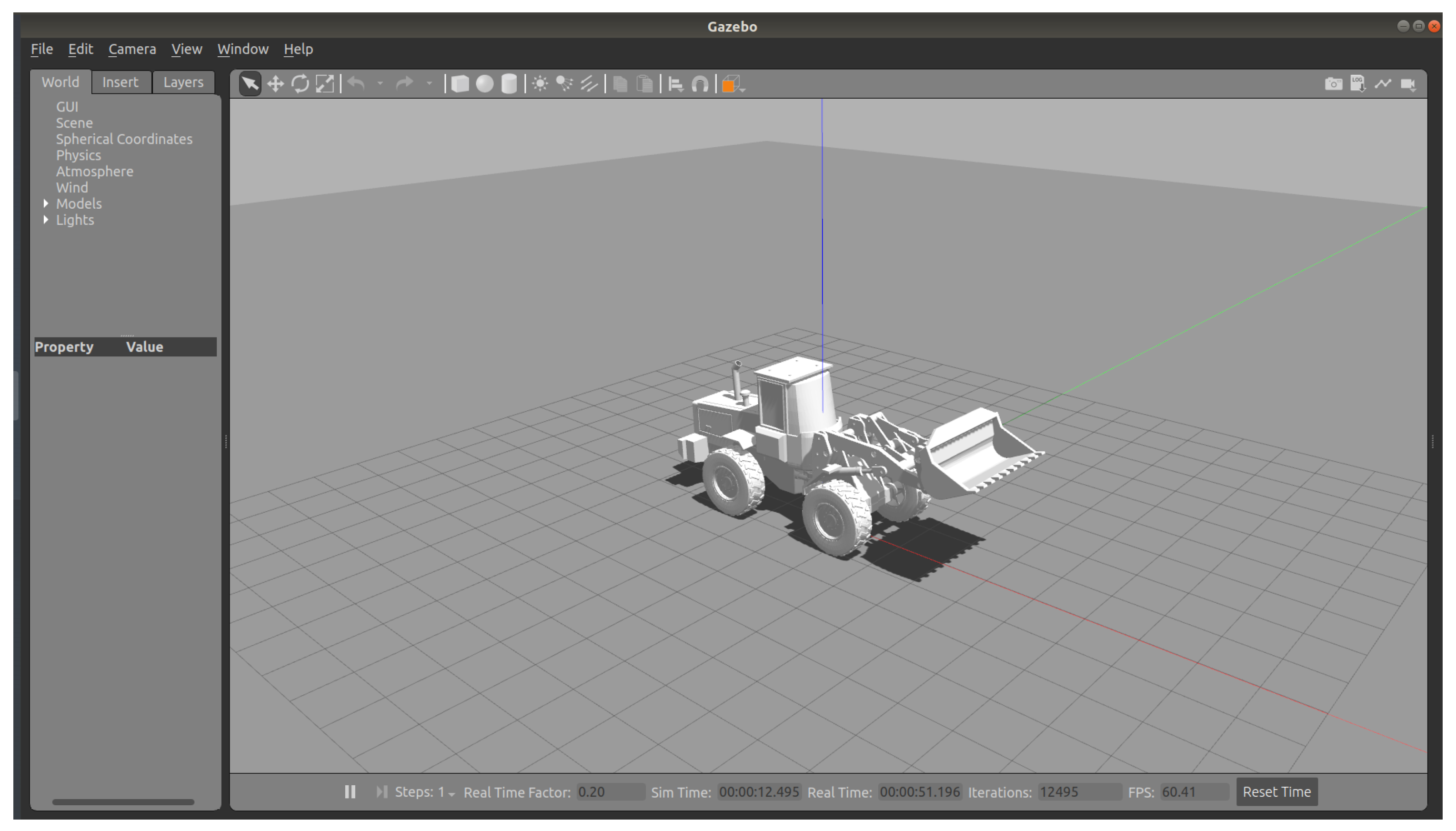The height and width of the screenshot is (831, 1456).
Task: Select the translate mode tool
Action: (x=275, y=84)
